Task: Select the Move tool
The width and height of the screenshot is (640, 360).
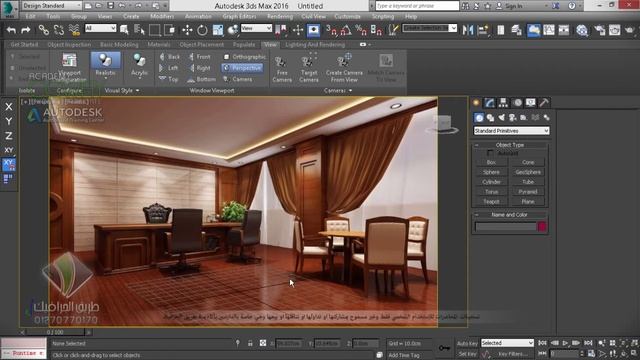Action: click(187, 30)
